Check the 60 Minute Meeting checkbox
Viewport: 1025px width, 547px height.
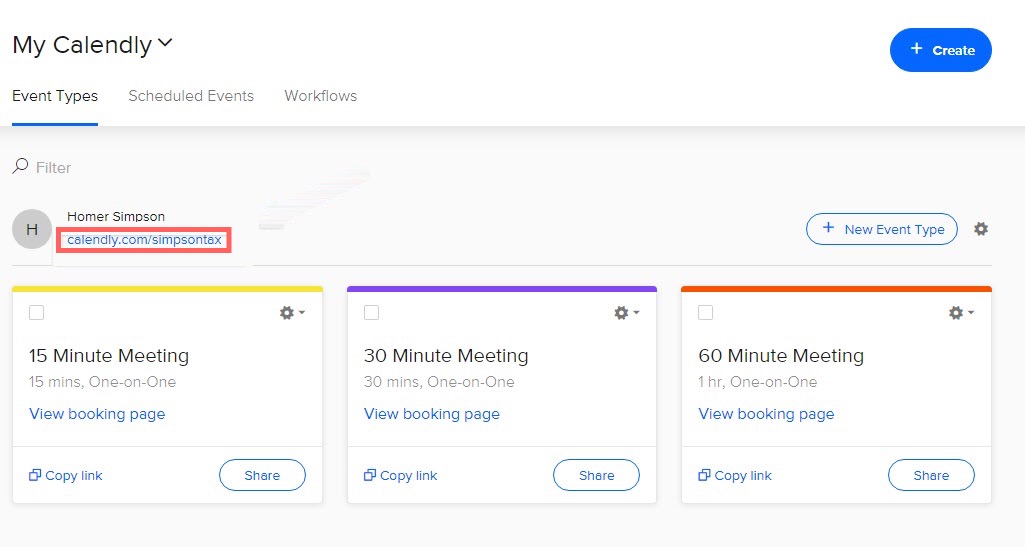coord(706,313)
